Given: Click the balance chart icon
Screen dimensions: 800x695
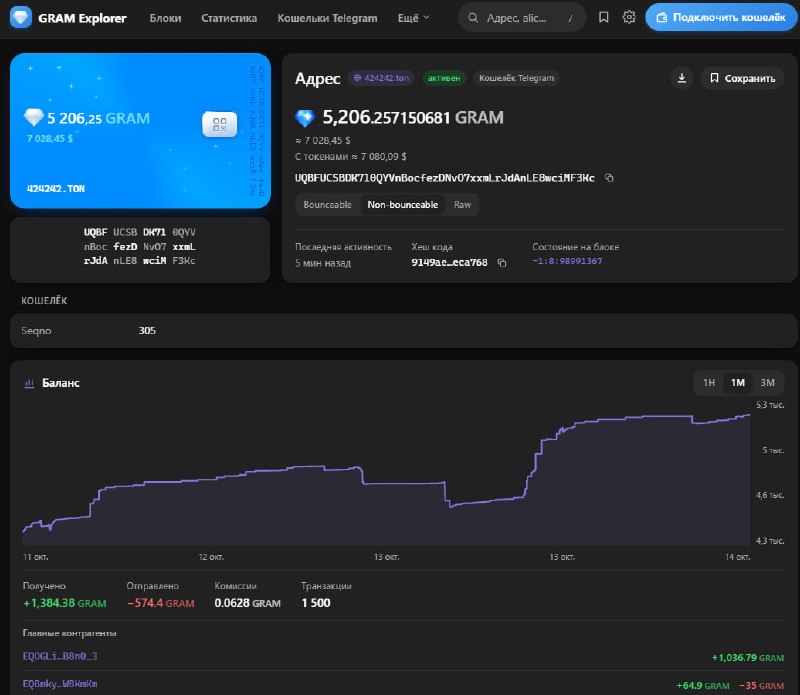Looking at the screenshot, I should tap(29, 383).
